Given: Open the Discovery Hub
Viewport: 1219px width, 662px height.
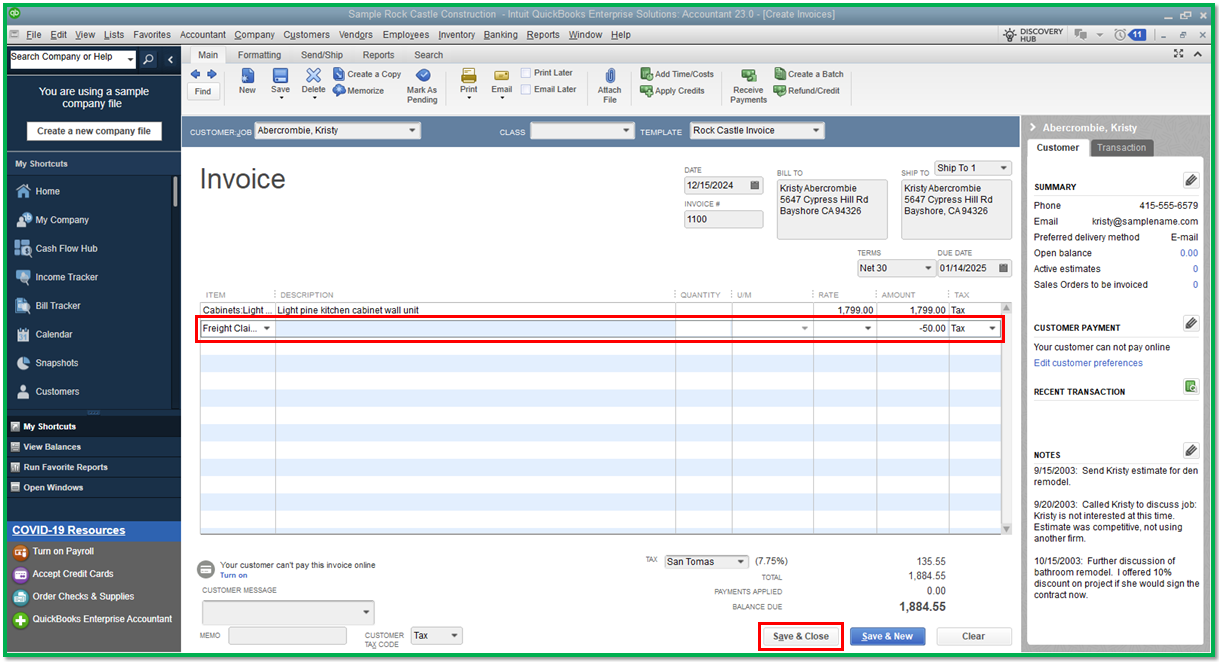Looking at the screenshot, I should [x=1033, y=35].
